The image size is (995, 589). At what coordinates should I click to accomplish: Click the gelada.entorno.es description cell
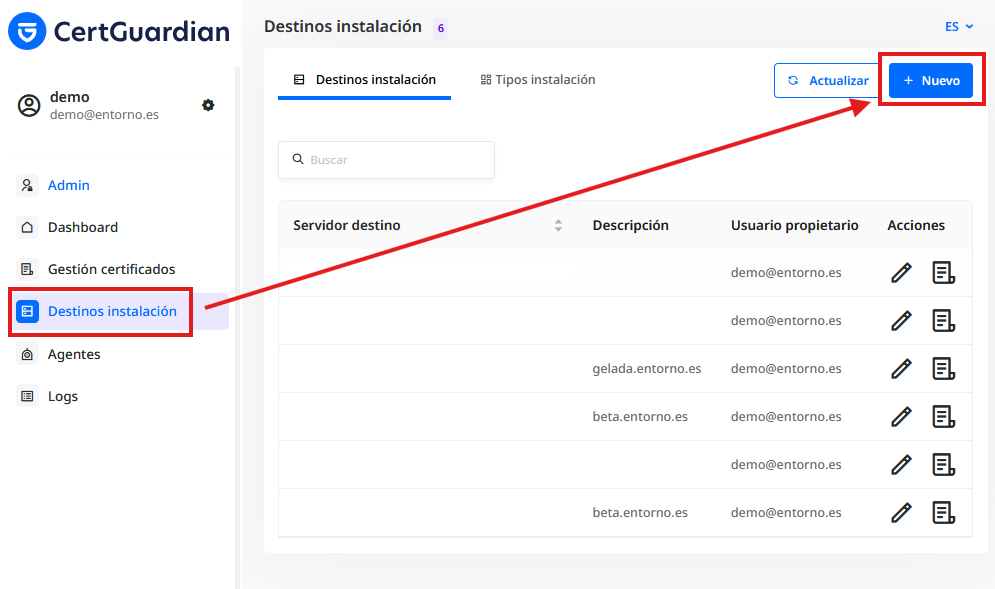point(647,369)
